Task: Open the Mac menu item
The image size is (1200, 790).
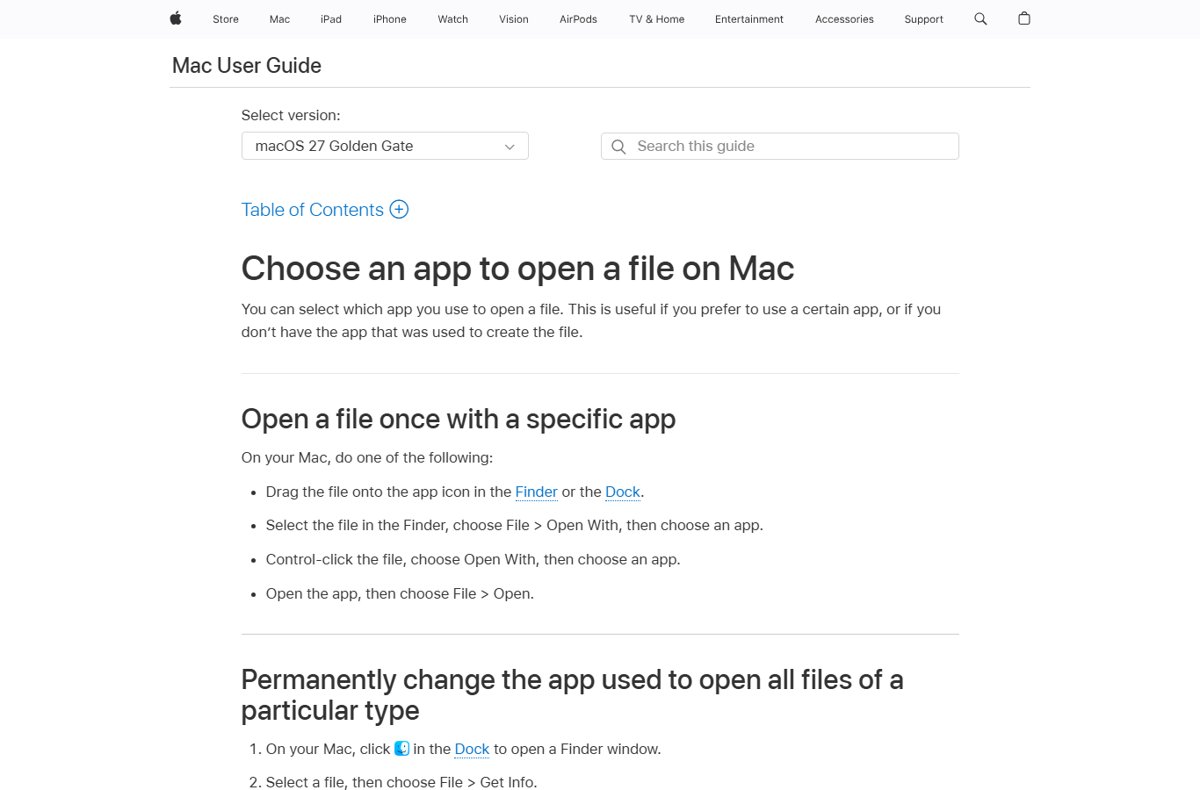Action: (279, 19)
